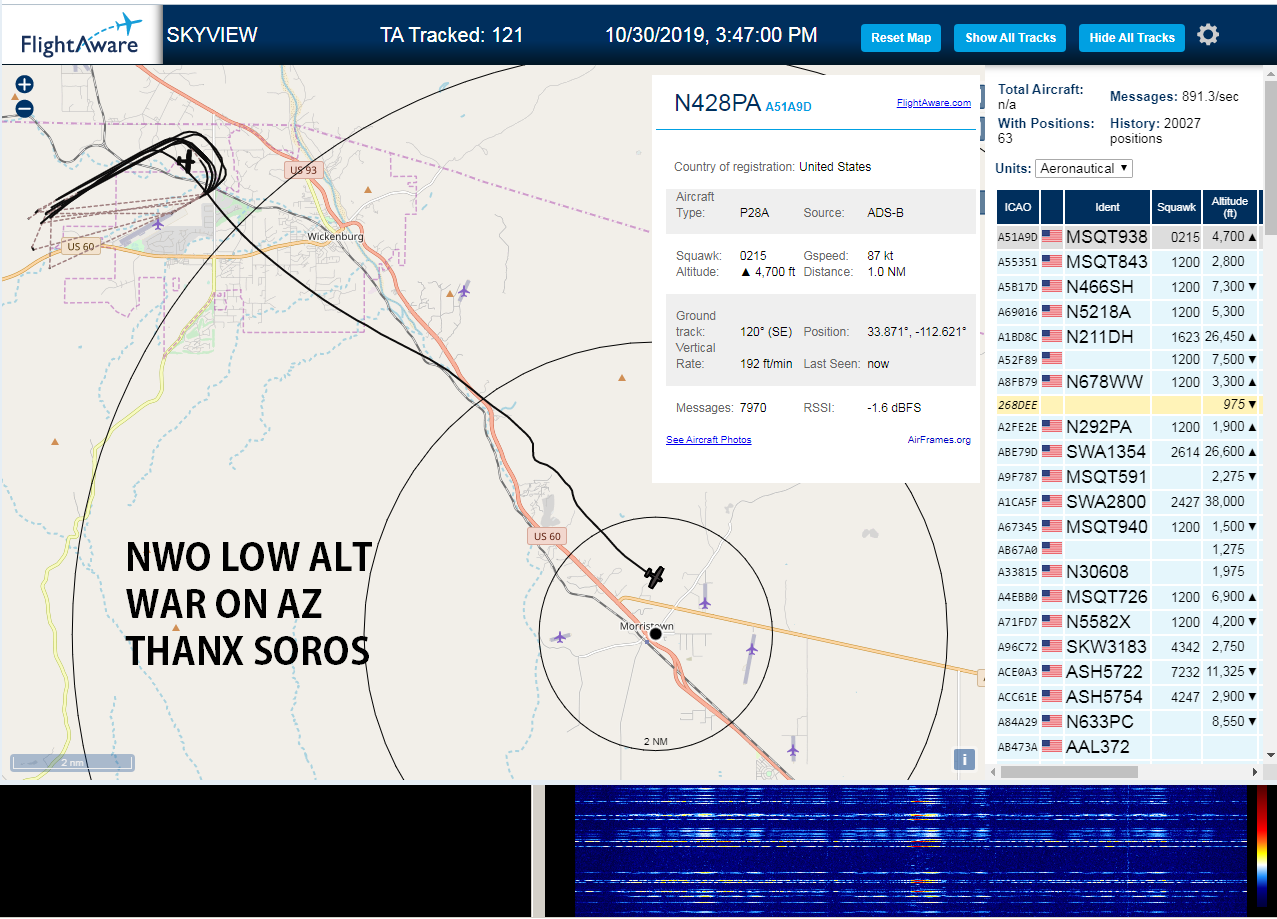Select the N5582X aircraft row

pyautogui.click(x=1128, y=622)
